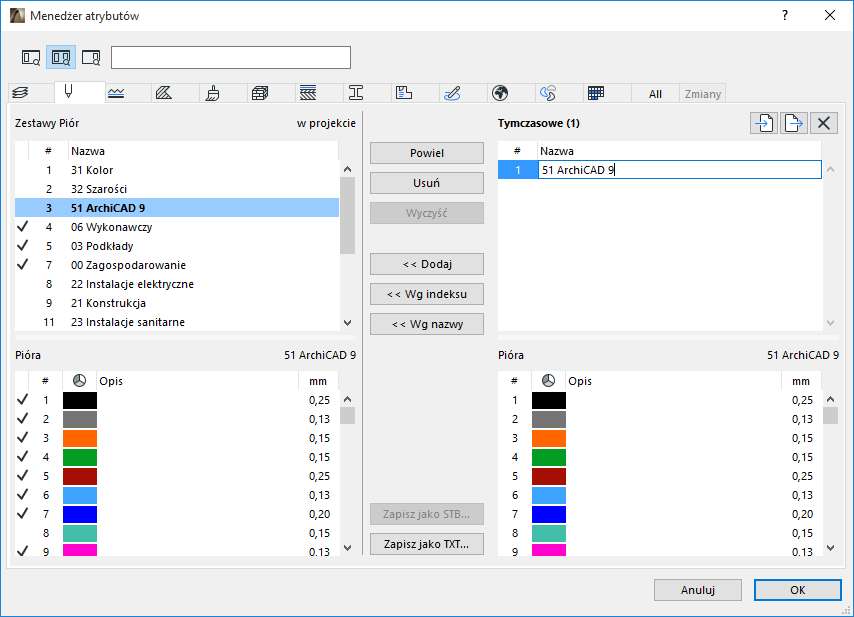Click color wheel column header in right Pióra
The height and width of the screenshot is (617, 854).
[x=548, y=381]
